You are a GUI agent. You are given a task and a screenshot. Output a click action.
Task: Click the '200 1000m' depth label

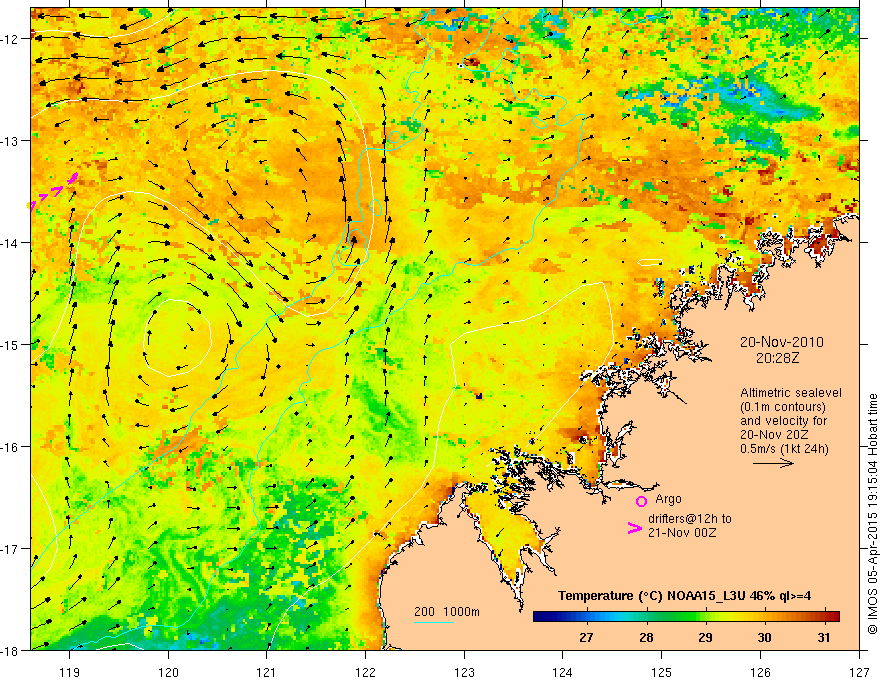pyautogui.click(x=447, y=612)
